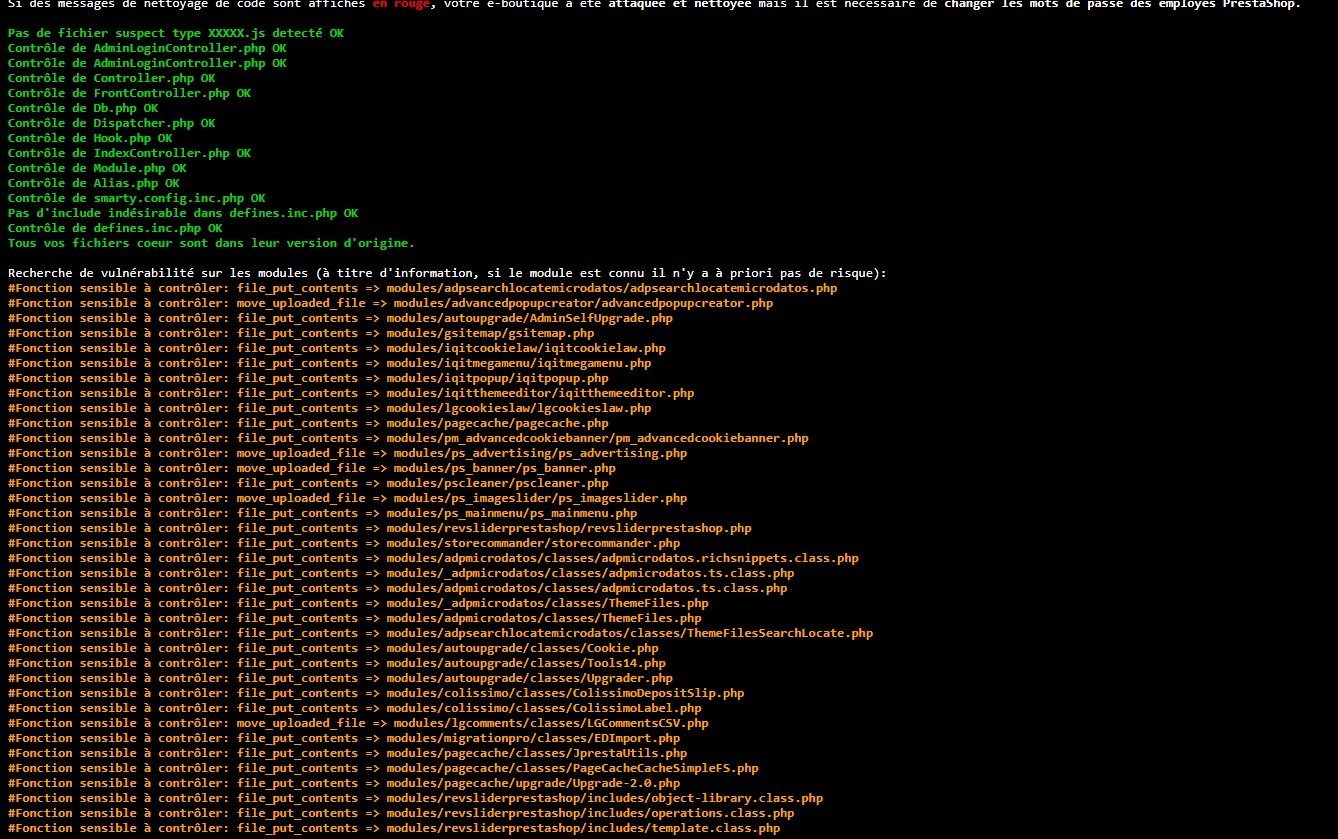Select the adpsearchlocatemicrodatos.php module path
The image size is (1338, 839).
point(612,288)
